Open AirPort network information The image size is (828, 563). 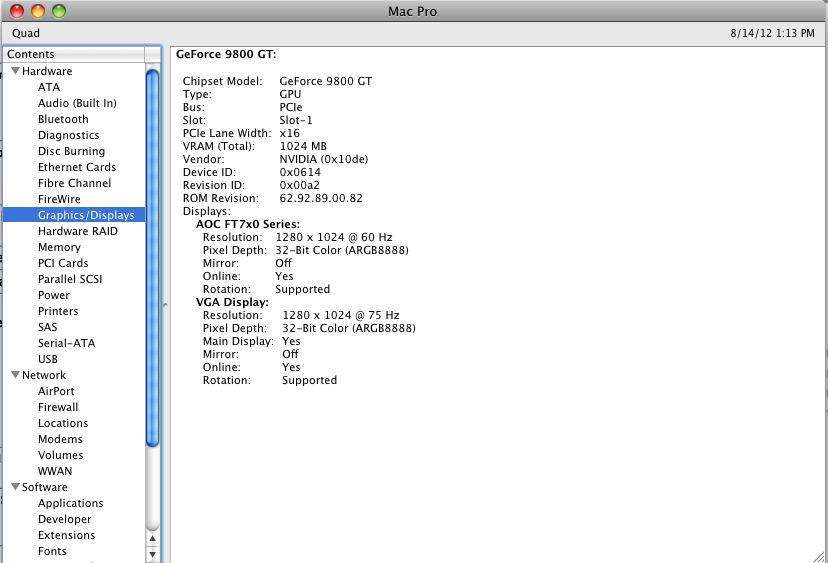(x=56, y=391)
